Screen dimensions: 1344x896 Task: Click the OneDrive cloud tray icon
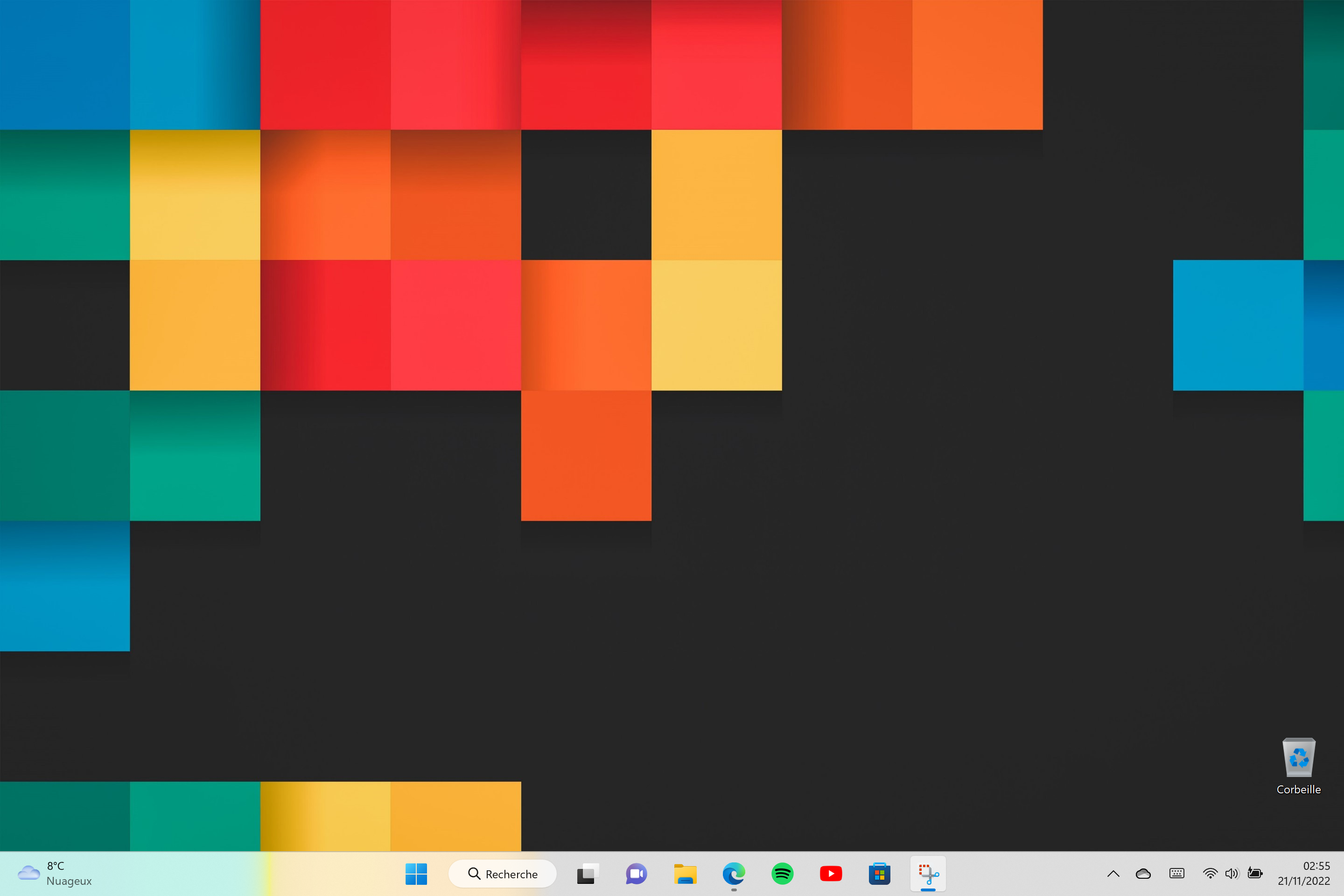[x=1143, y=874]
